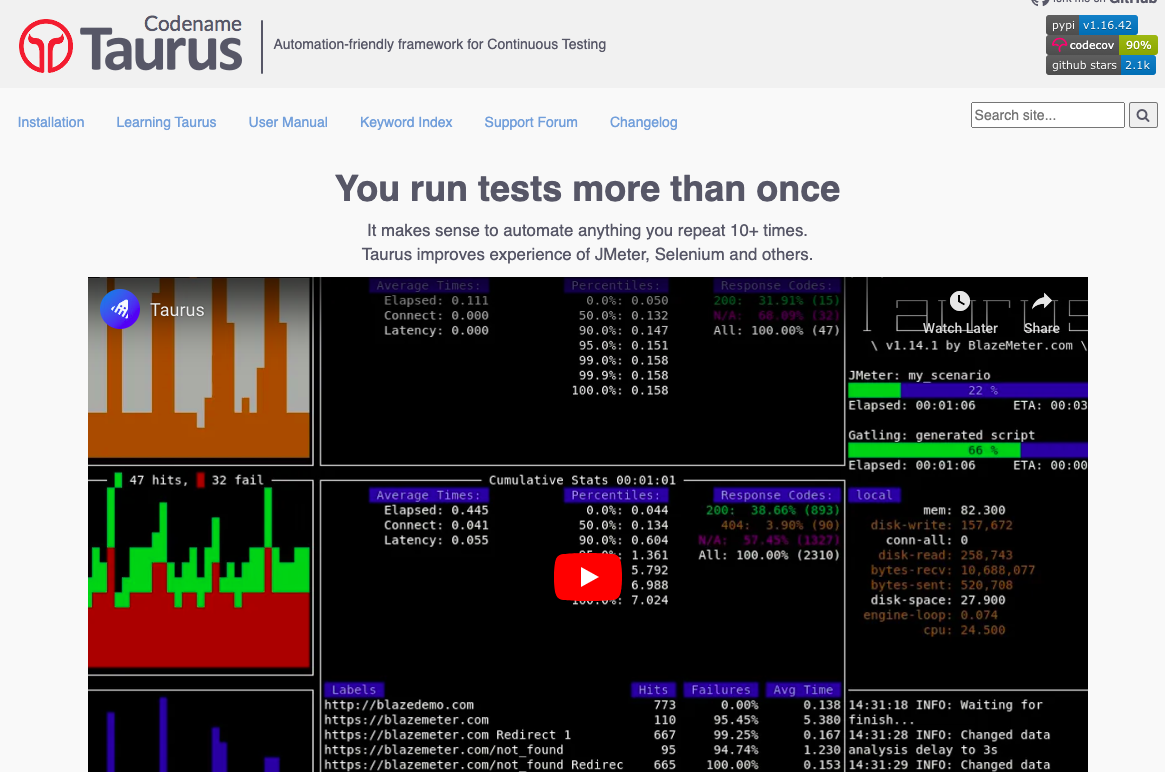Open the Installation menu item
Image resolution: width=1165 pixels, height=772 pixels.
click(x=51, y=122)
